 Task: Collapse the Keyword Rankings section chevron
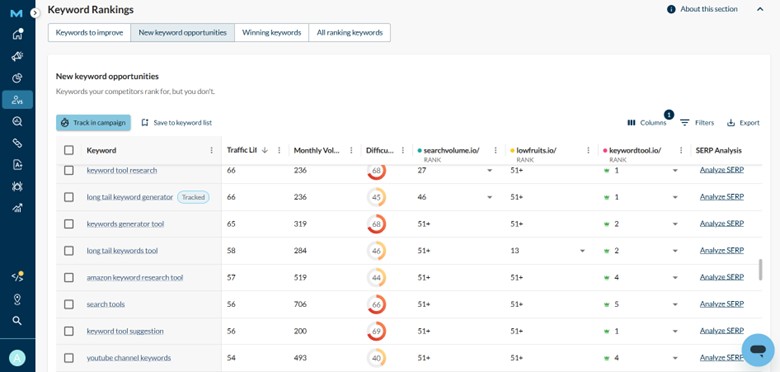pos(760,9)
